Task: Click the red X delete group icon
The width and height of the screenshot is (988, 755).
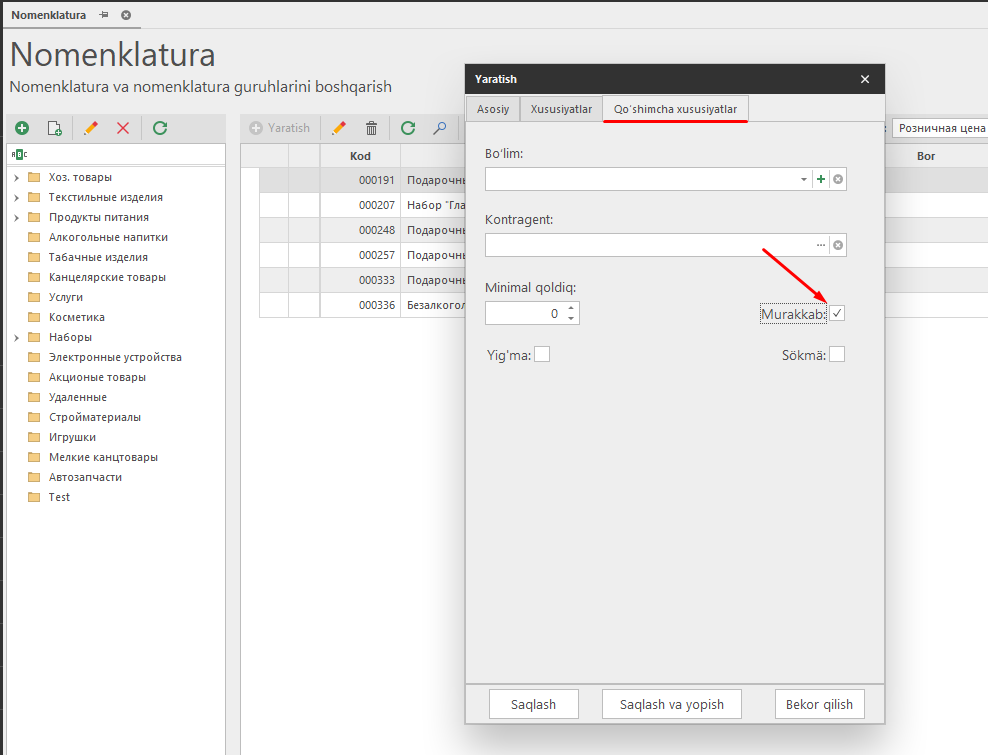Action: point(123,128)
